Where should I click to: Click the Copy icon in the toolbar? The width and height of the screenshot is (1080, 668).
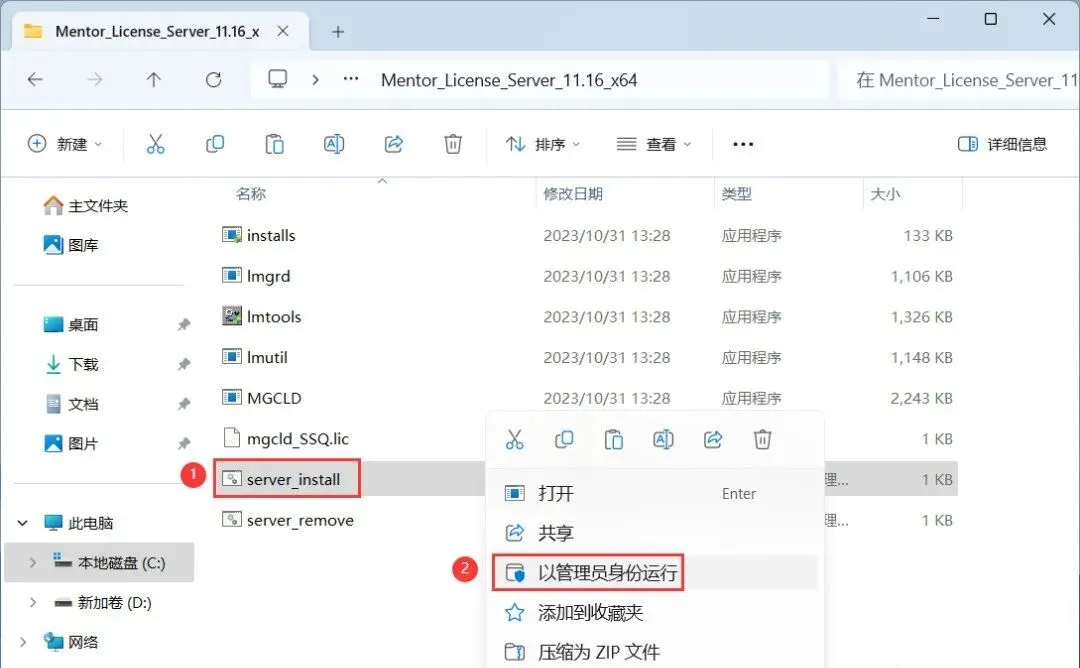pos(215,144)
